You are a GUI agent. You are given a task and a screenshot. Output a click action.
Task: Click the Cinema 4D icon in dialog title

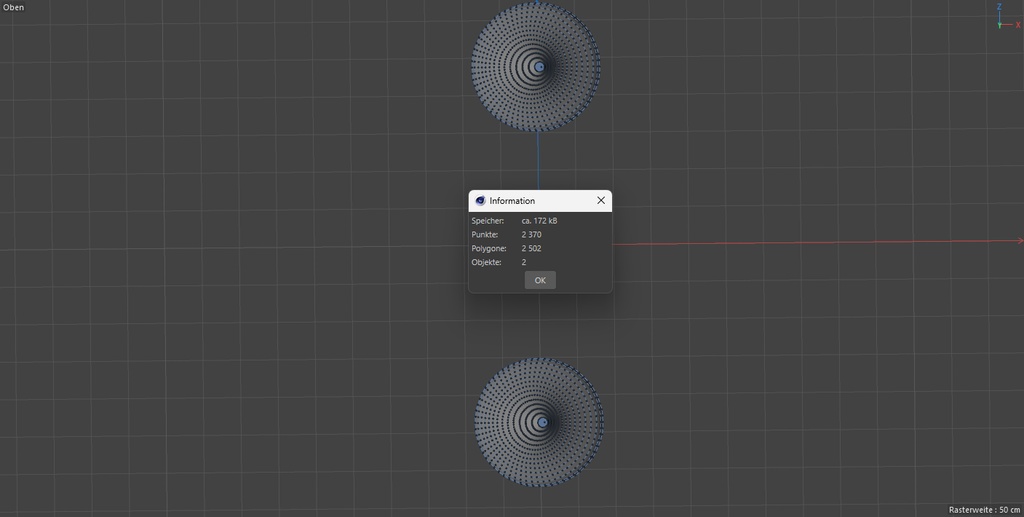pos(480,200)
